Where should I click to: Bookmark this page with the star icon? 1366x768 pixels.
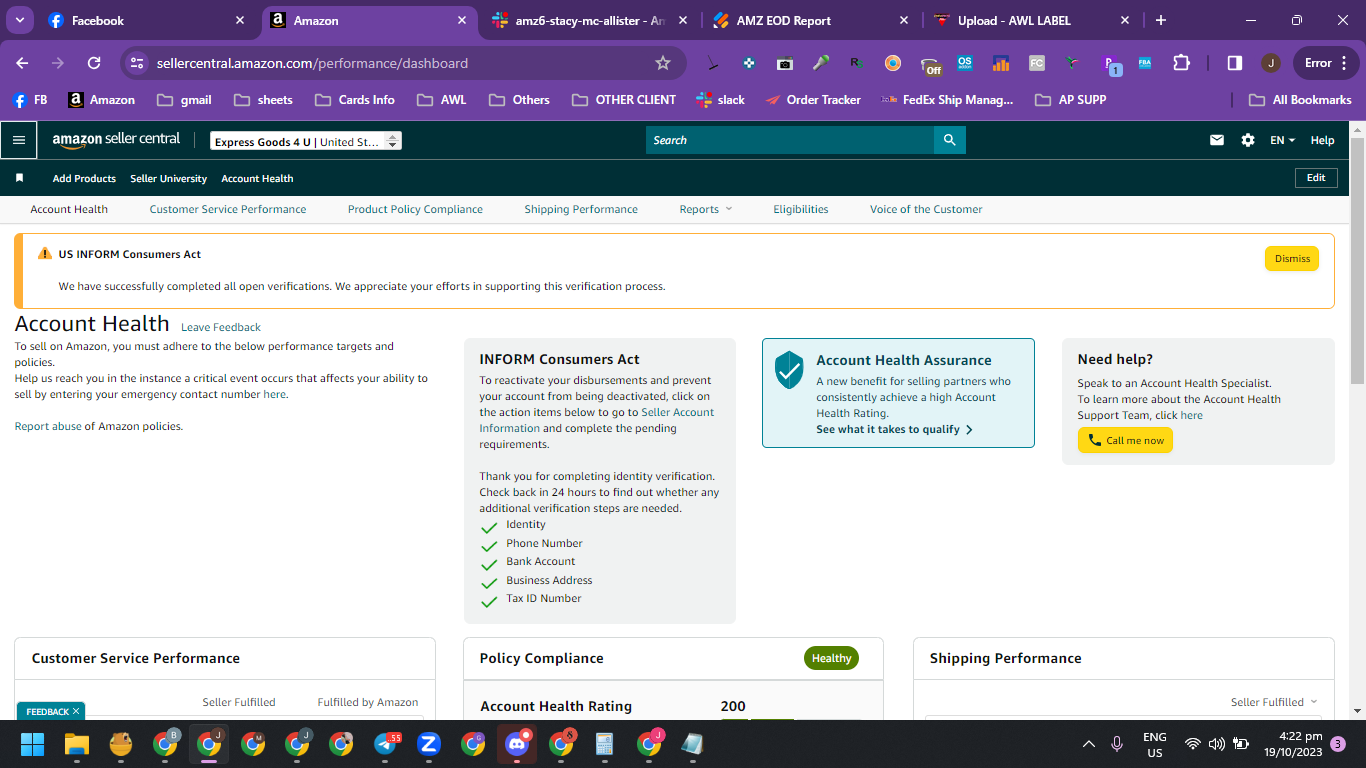coord(662,63)
